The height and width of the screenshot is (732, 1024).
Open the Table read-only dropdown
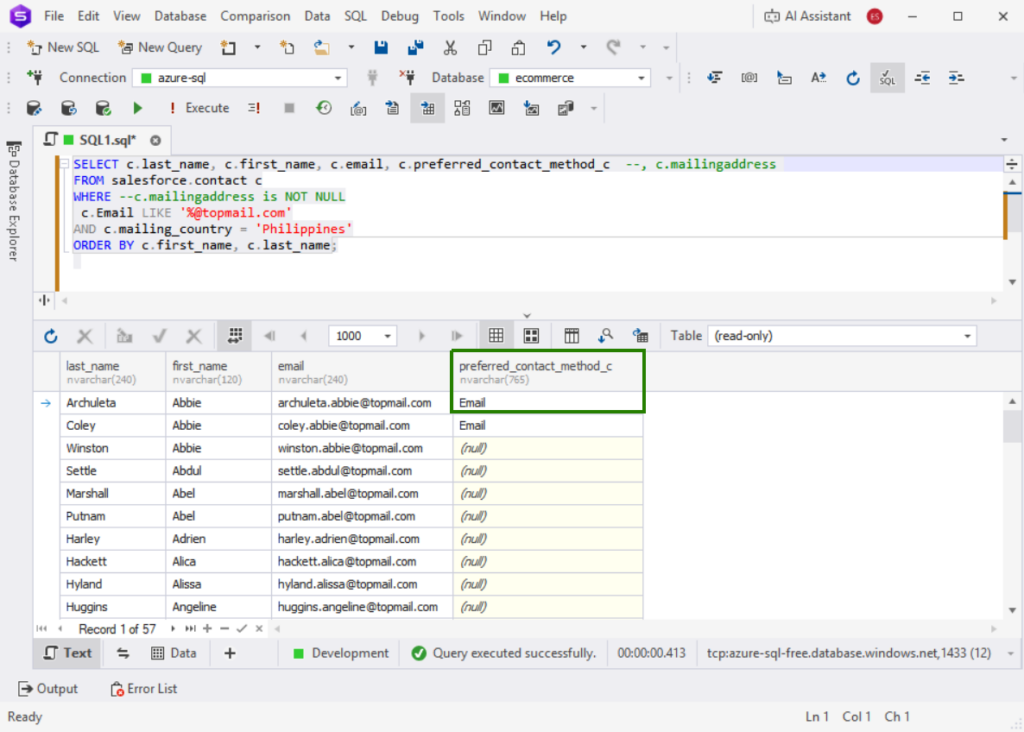967,336
